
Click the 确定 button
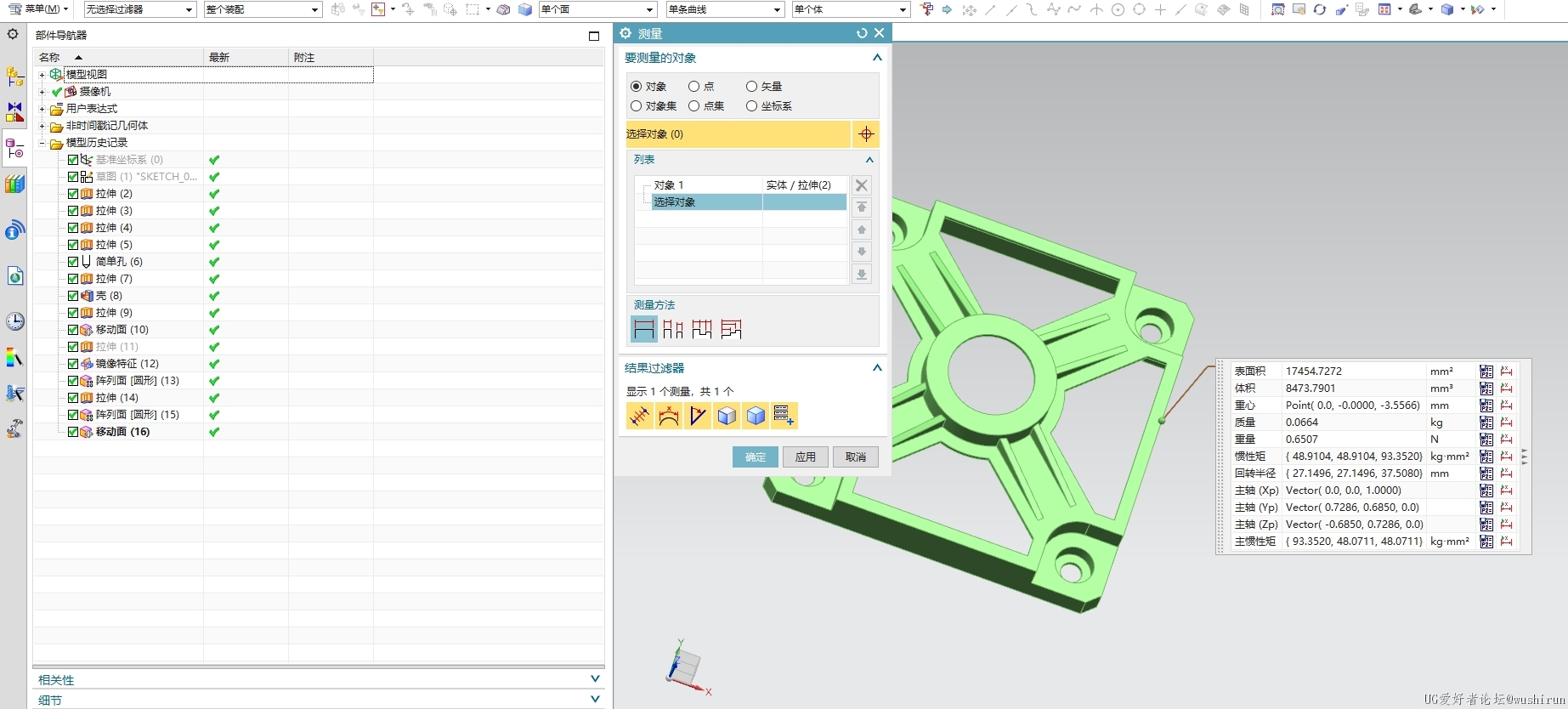click(x=756, y=457)
